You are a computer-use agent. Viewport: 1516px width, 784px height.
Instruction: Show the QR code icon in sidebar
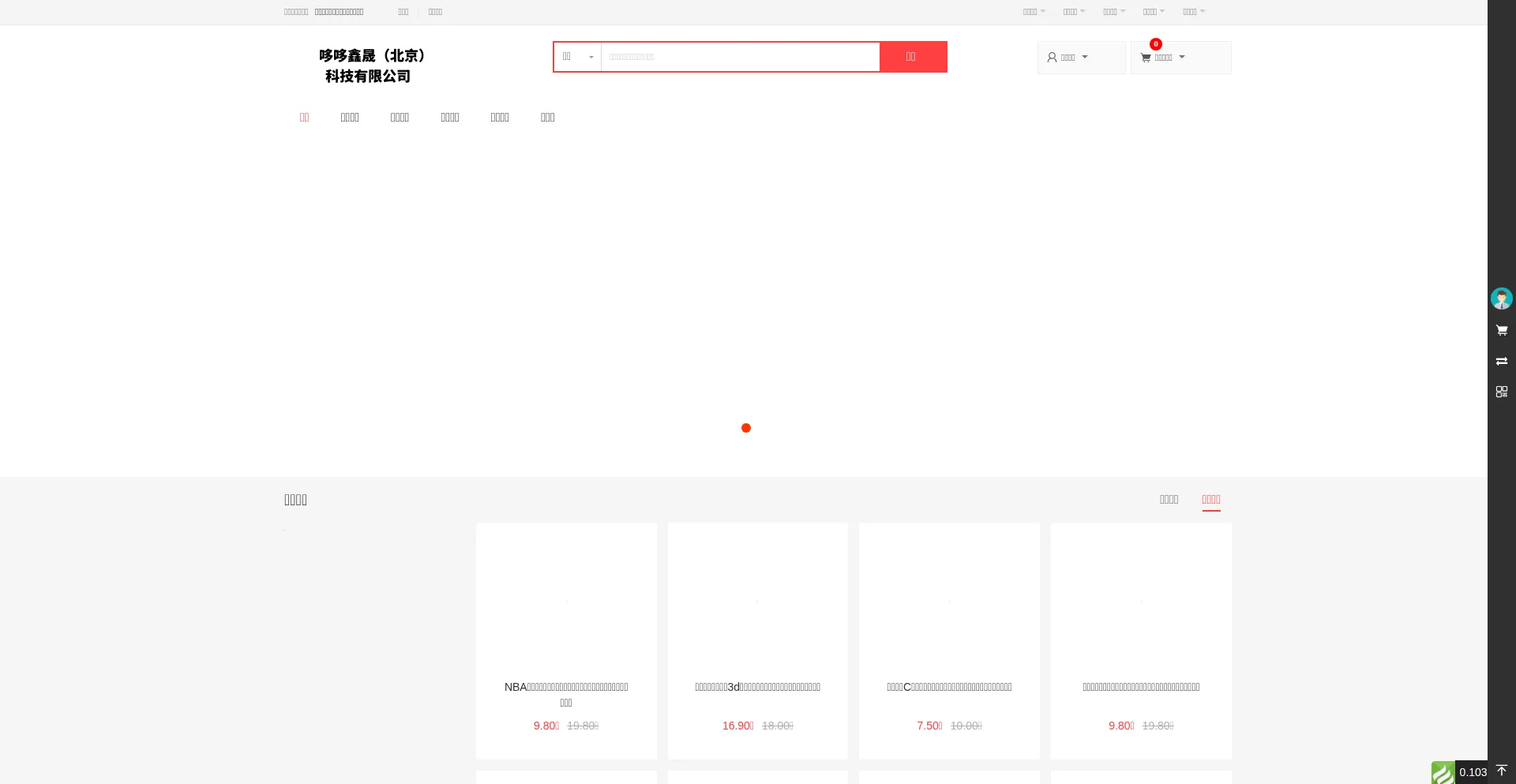coord(1501,392)
